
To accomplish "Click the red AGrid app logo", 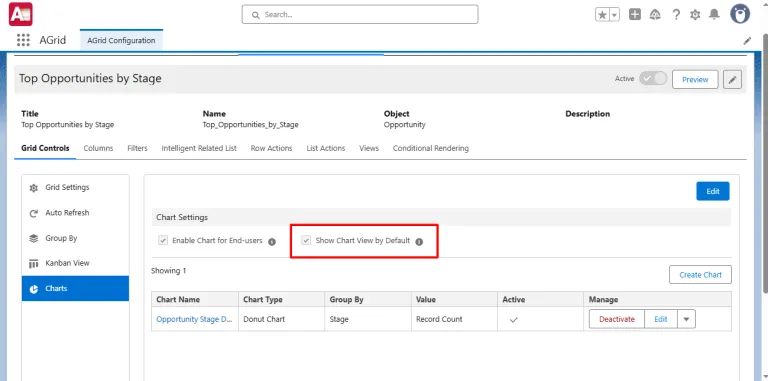I will pos(21,14).
